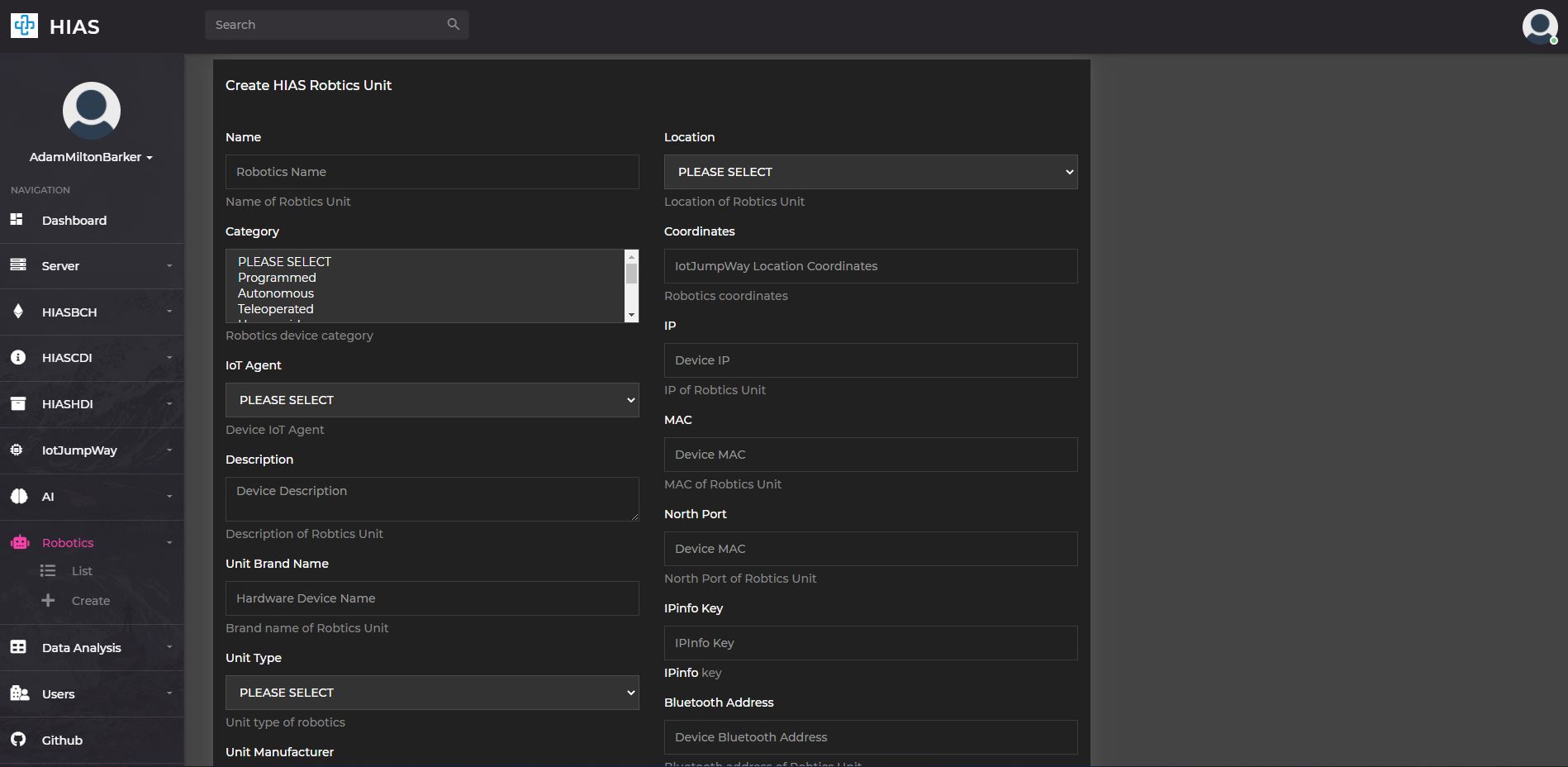Click the HIASBCH ethereum icon
Viewport: 1568px width, 767px height.
pos(18,311)
